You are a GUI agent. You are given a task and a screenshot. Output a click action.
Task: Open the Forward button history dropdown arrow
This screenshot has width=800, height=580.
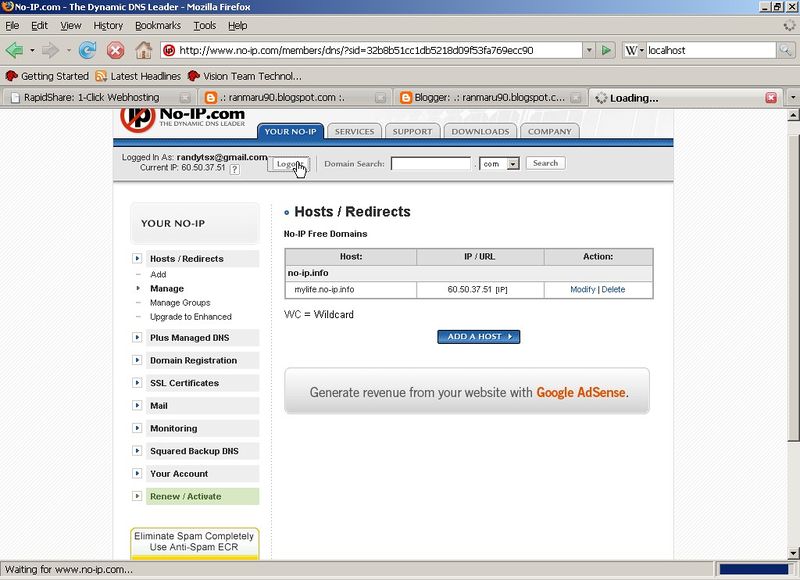[x=68, y=50]
